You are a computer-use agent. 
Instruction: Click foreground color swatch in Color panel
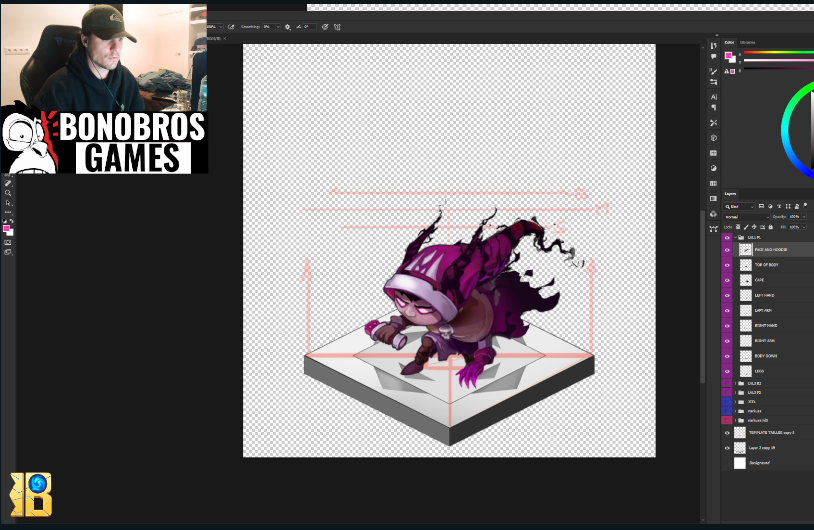728,55
